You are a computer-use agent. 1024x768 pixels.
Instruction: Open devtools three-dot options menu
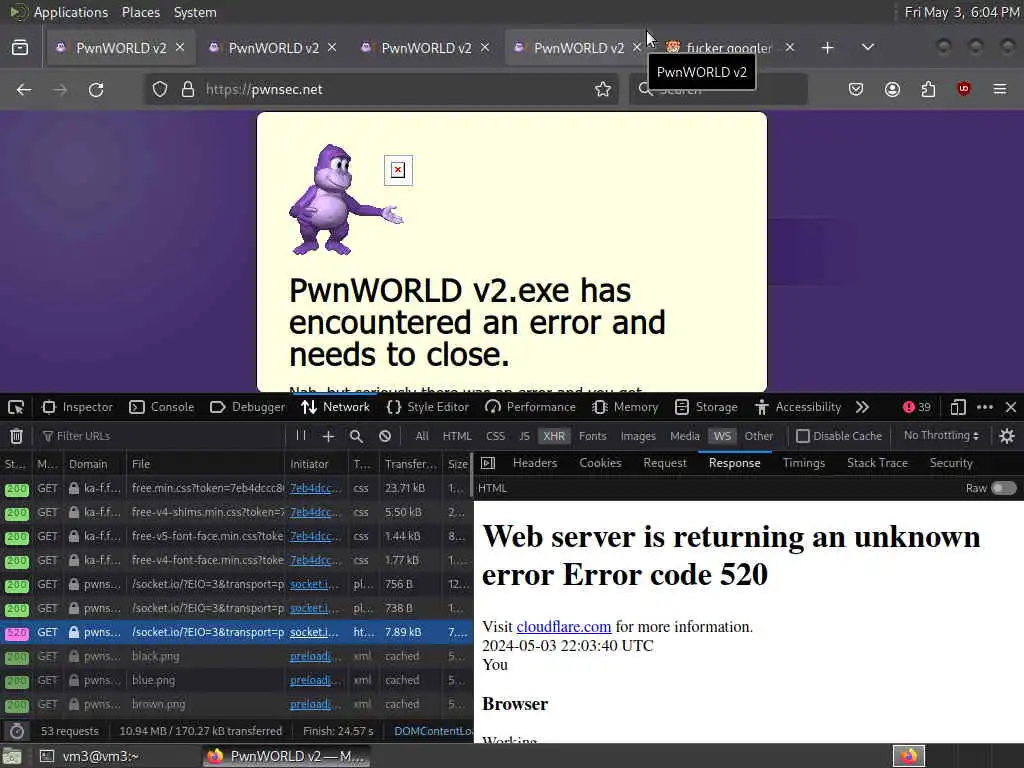(985, 408)
